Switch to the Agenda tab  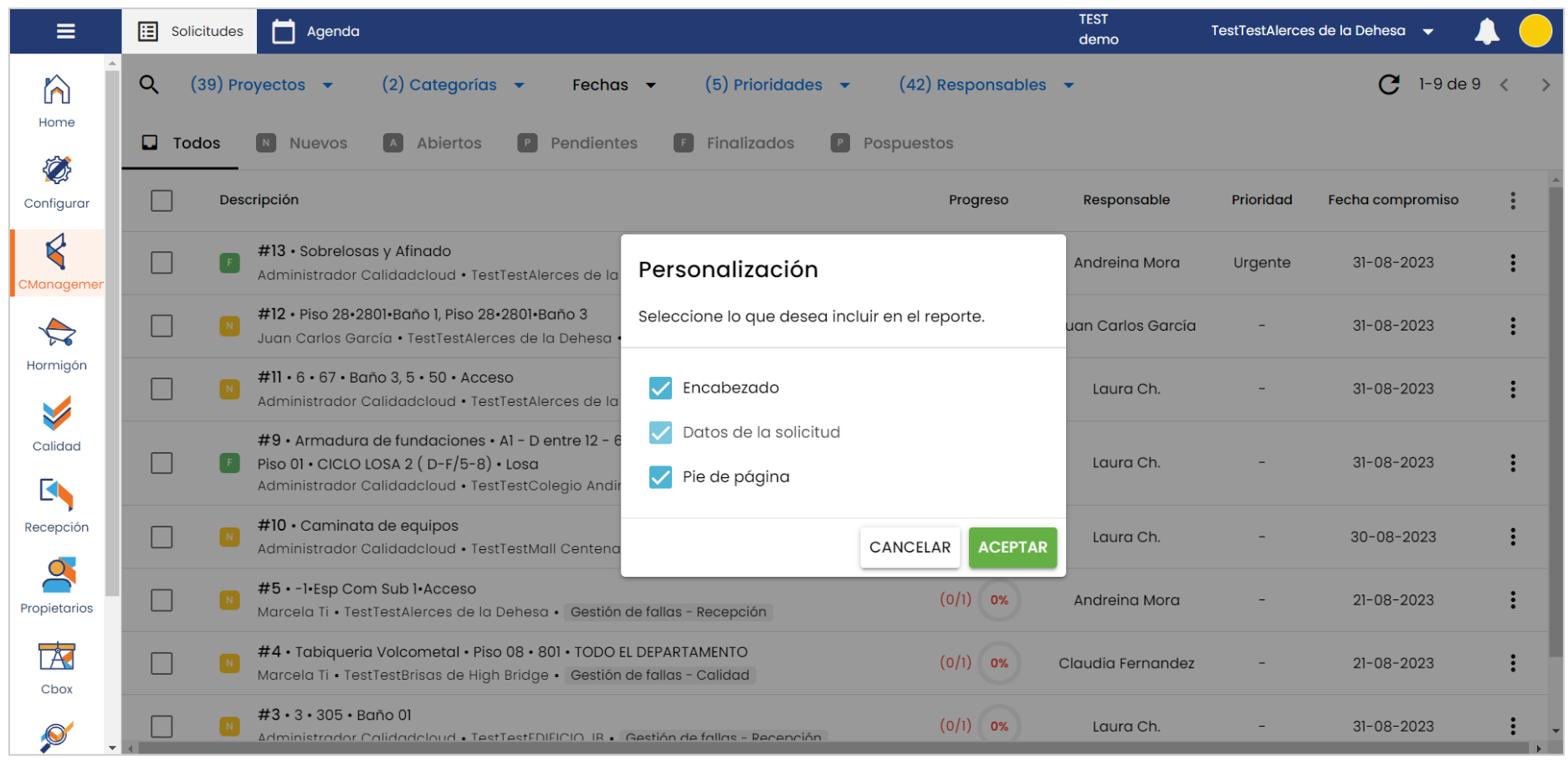316,31
